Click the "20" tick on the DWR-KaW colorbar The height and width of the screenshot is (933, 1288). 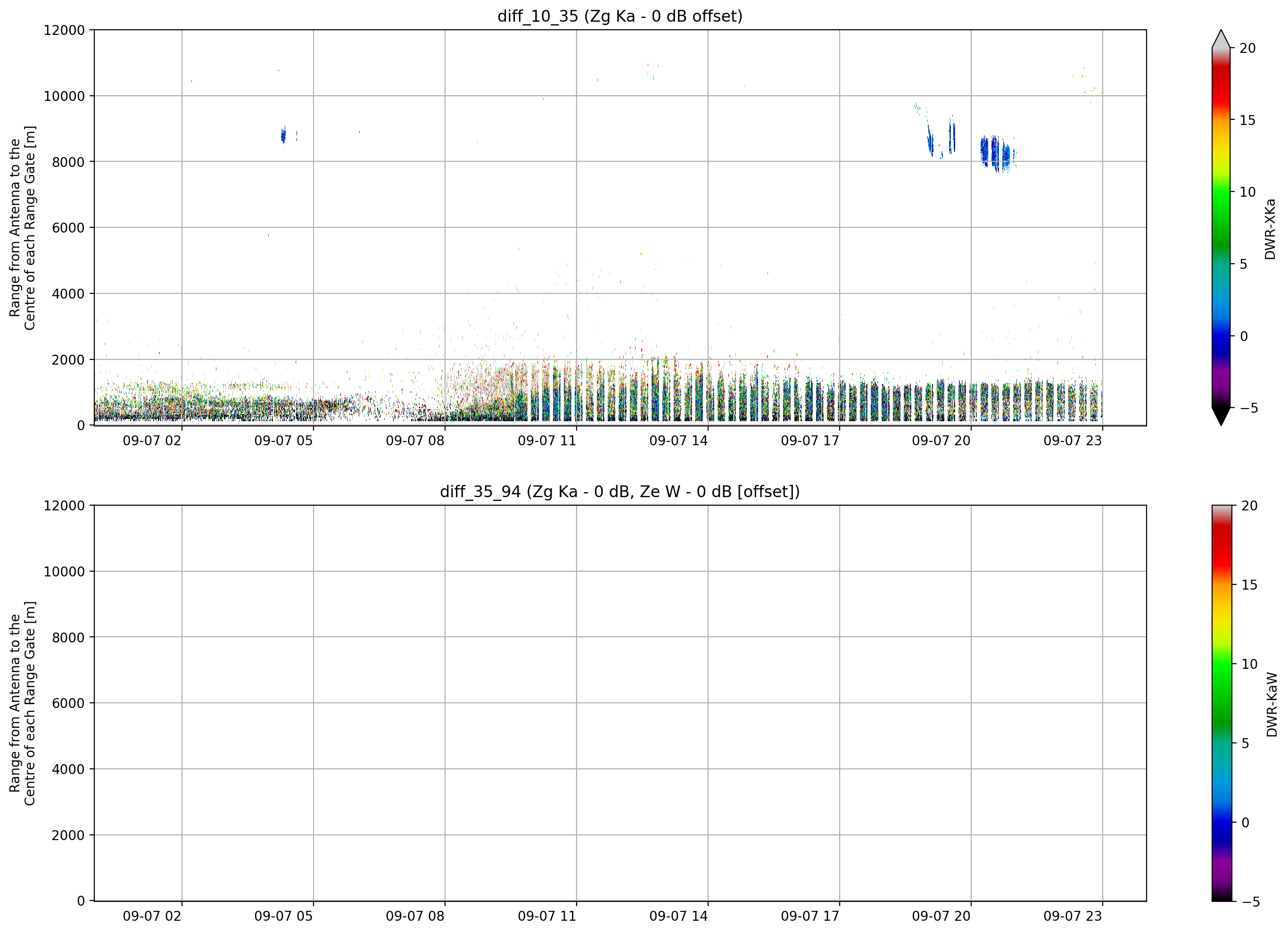click(x=1249, y=506)
